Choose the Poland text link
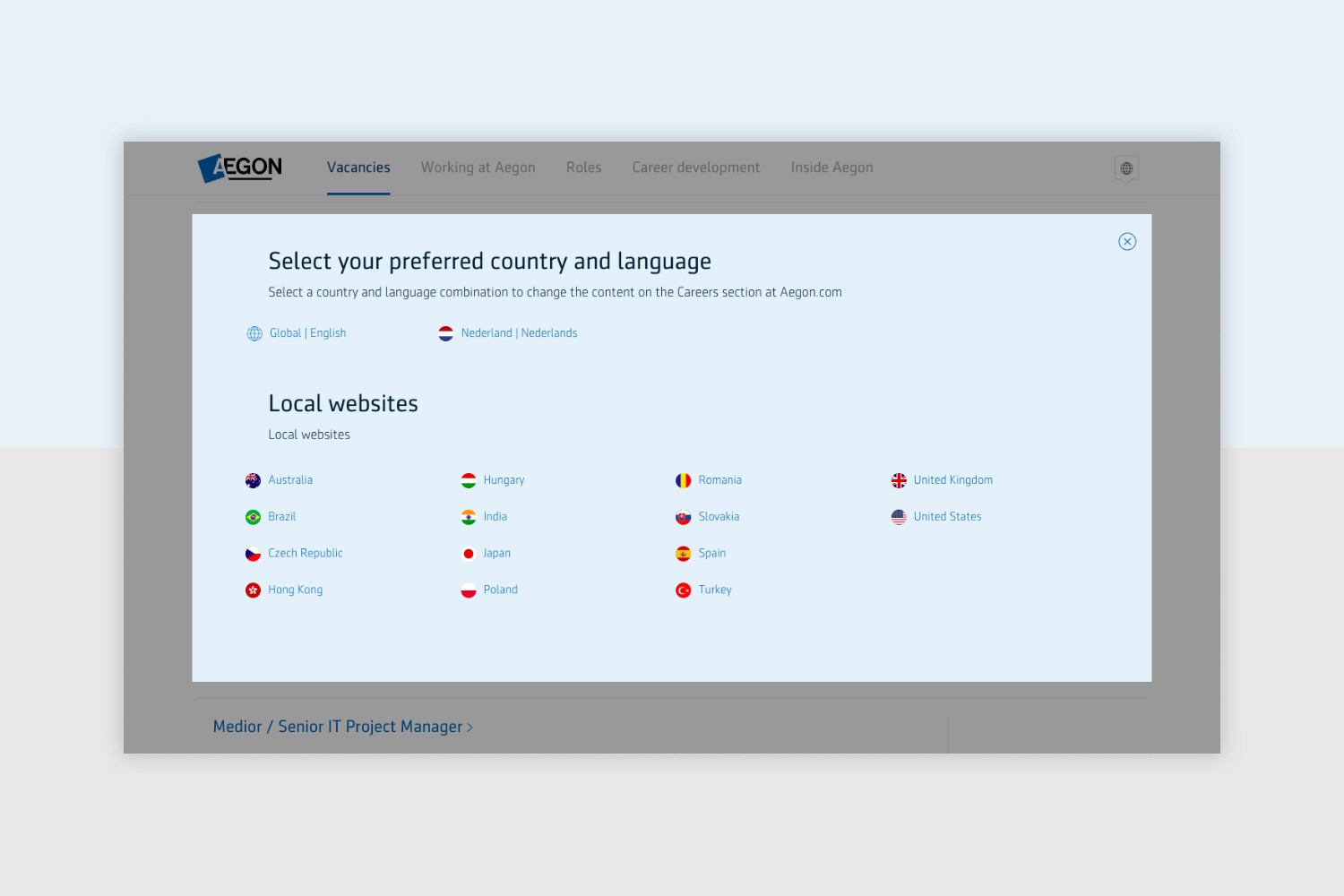This screenshot has height=896, width=1344. pyautogui.click(x=501, y=590)
